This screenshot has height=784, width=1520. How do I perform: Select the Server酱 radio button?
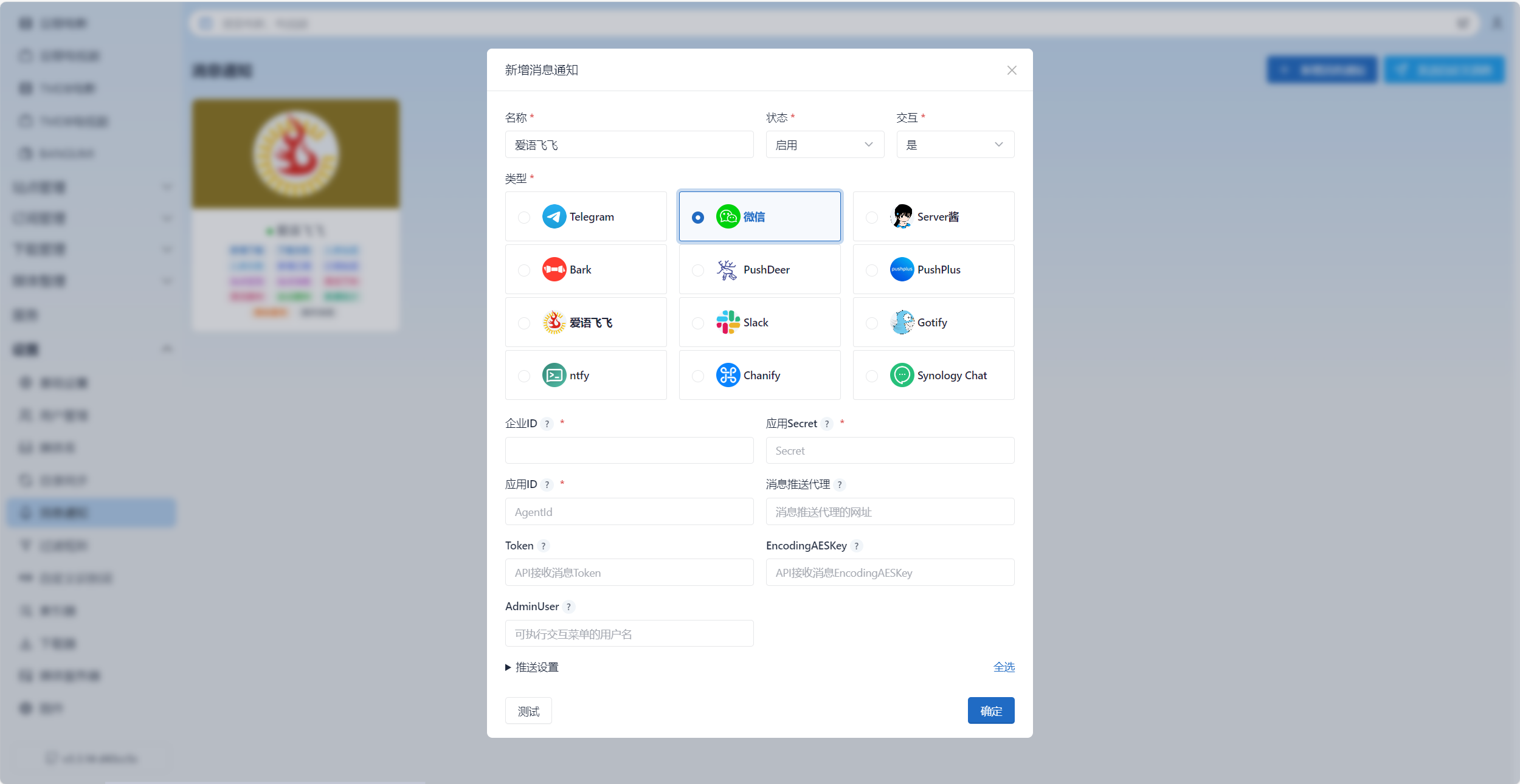point(872,218)
